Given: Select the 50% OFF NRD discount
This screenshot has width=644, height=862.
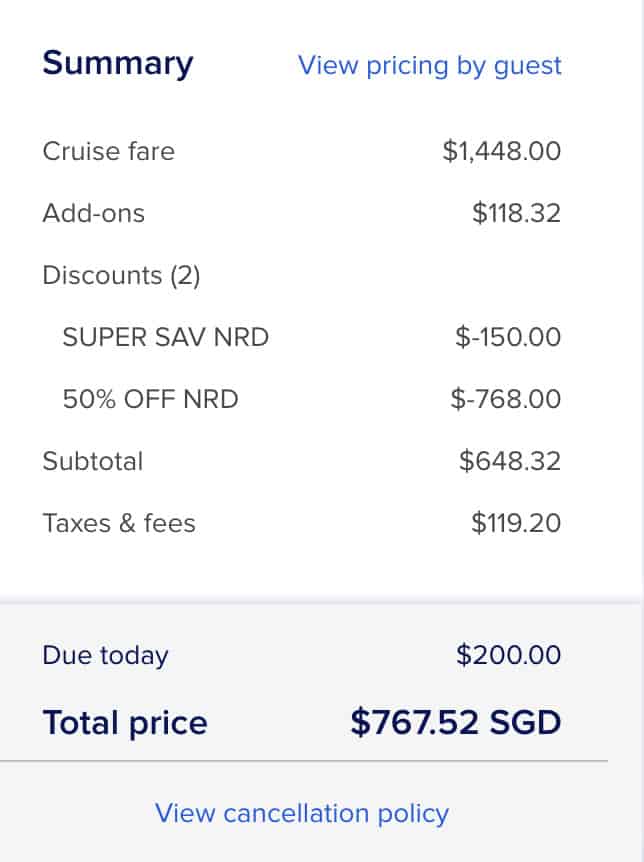Looking at the screenshot, I should click(151, 399).
